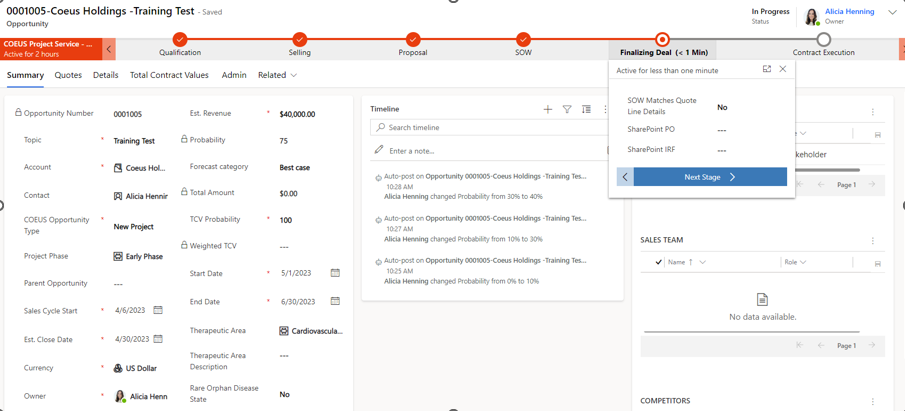Switch to the Details tab
Image resolution: width=905 pixels, height=411 pixels.
click(x=106, y=75)
